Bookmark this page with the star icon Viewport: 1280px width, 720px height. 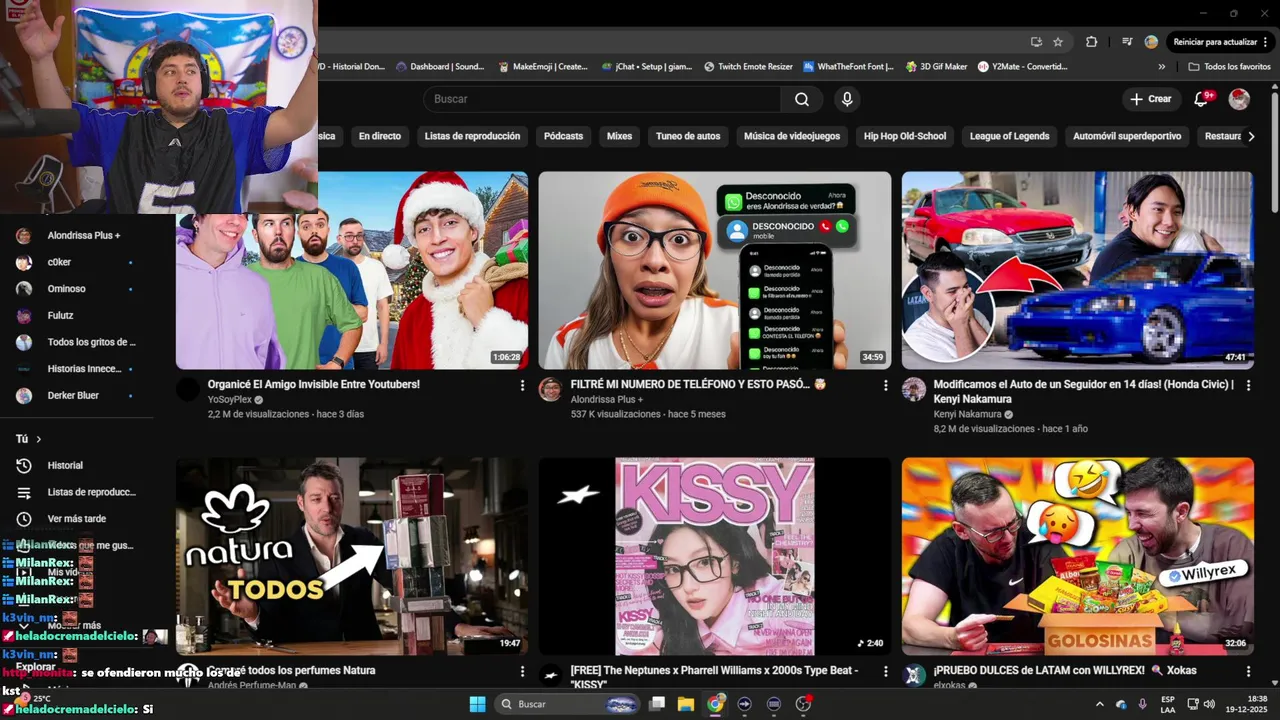[x=1058, y=42]
